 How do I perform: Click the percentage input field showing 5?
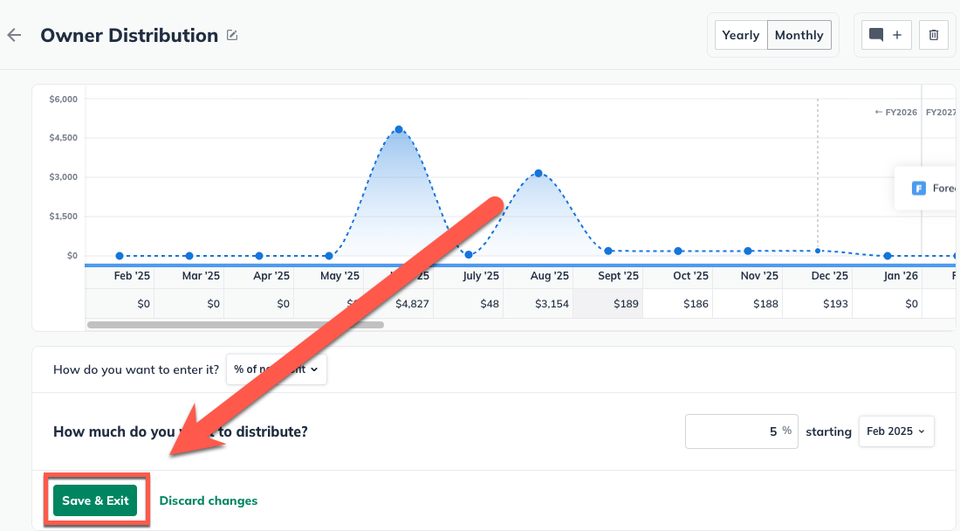(741, 431)
